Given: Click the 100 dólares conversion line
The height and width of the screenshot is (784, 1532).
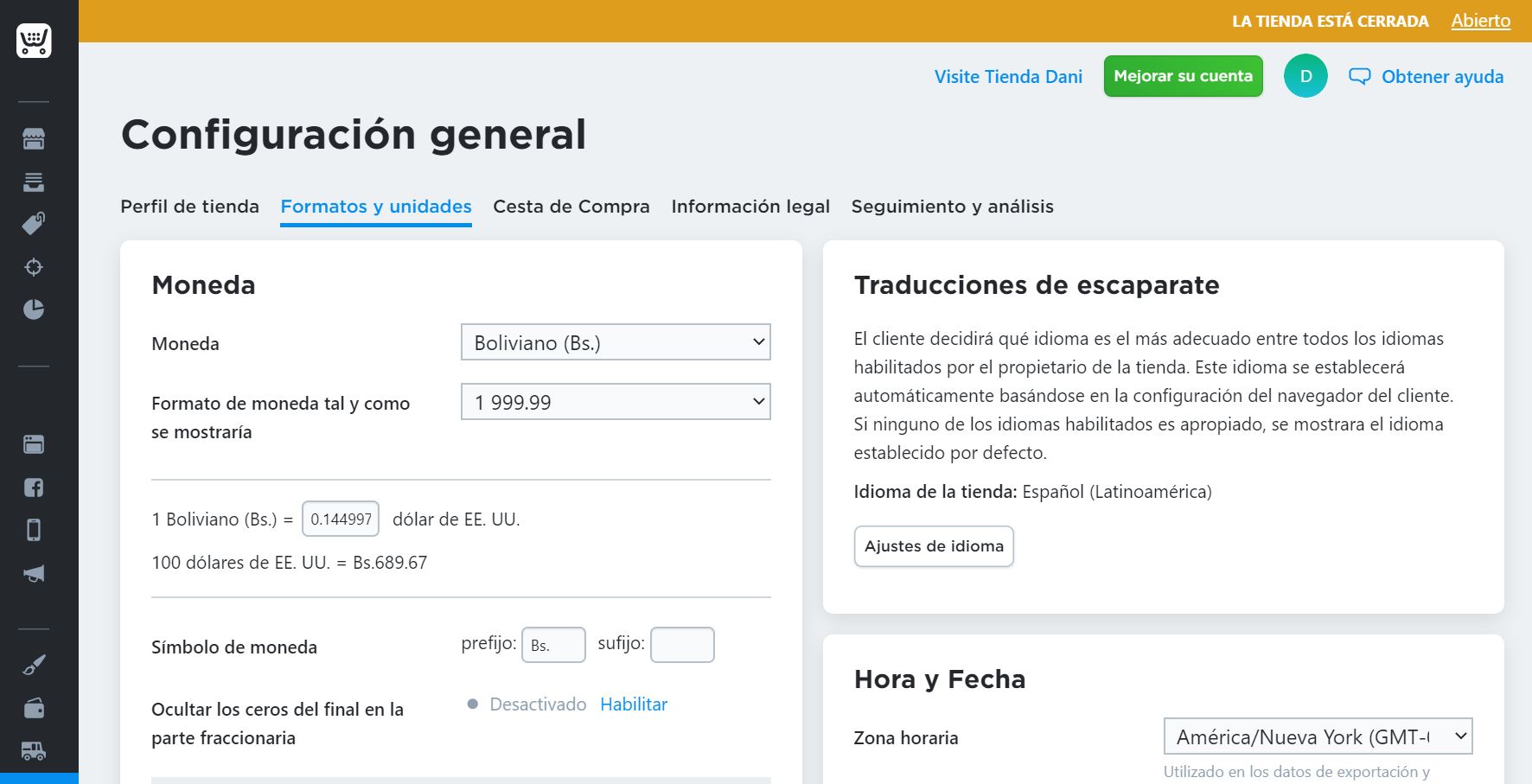Looking at the screenshot, I should click(289, 563).
